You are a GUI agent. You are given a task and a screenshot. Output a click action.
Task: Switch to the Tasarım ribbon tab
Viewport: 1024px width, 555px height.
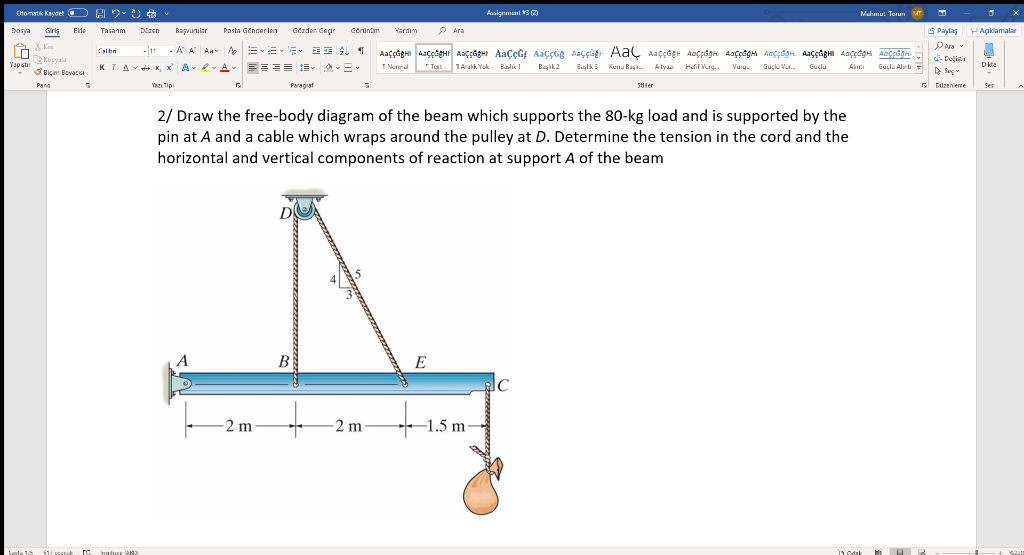(113, 31)
